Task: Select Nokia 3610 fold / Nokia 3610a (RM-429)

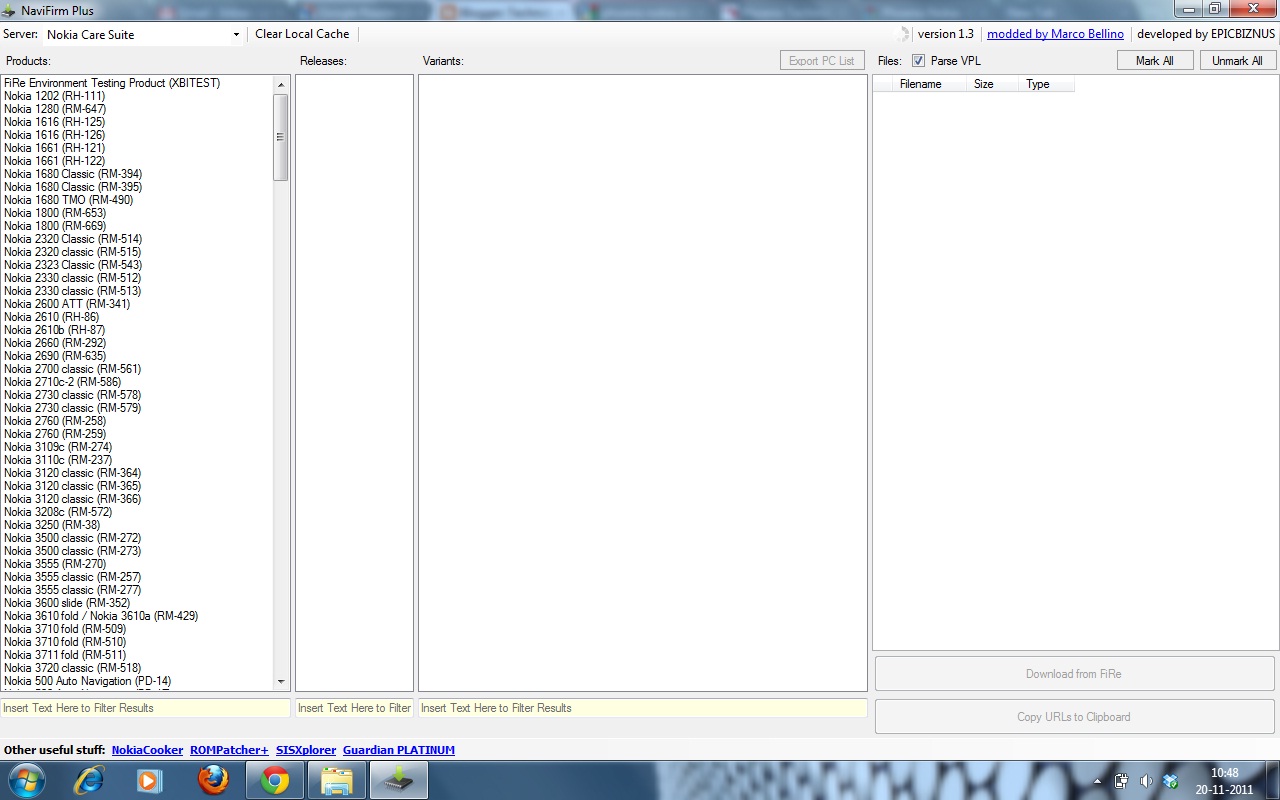Action: pyautogui.click(x=101, y=616)
